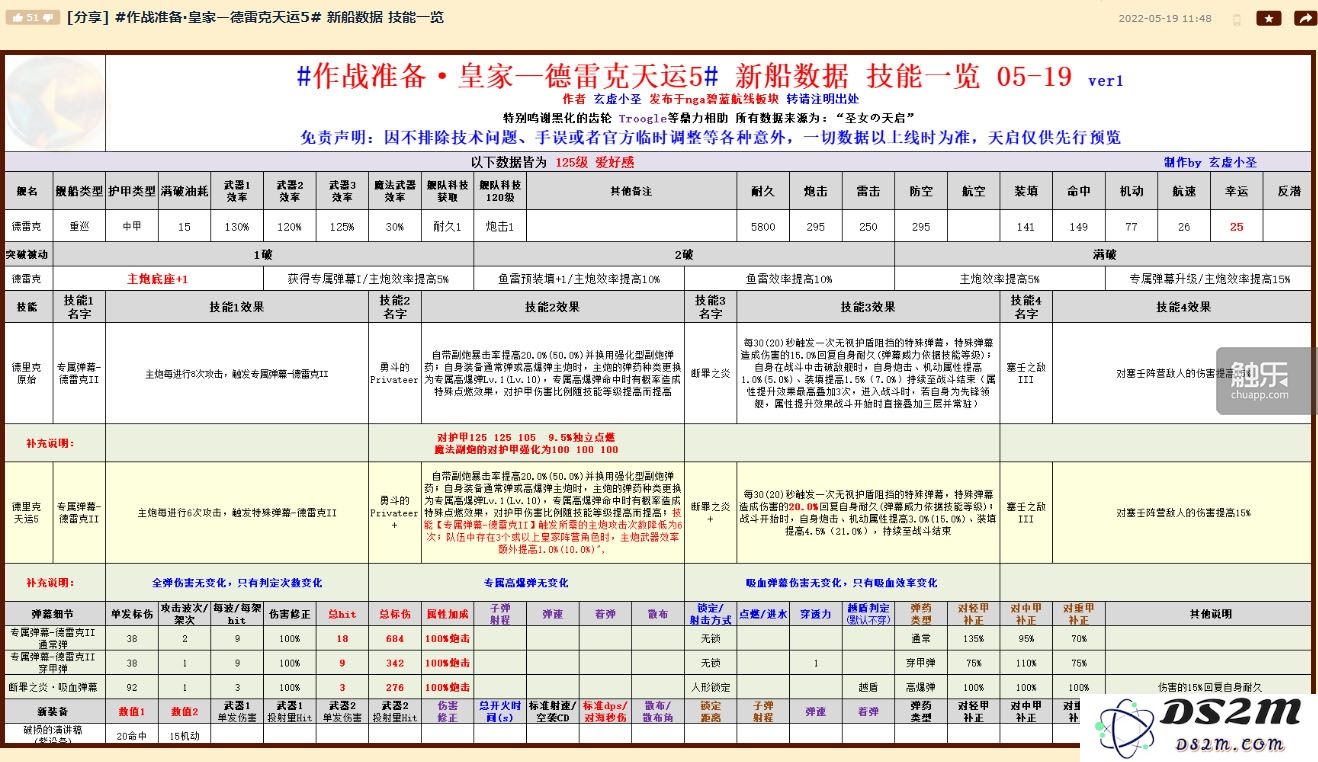Click the red 684 total damage value
This screenshot has height=762, width=1318.
point(394,638)
